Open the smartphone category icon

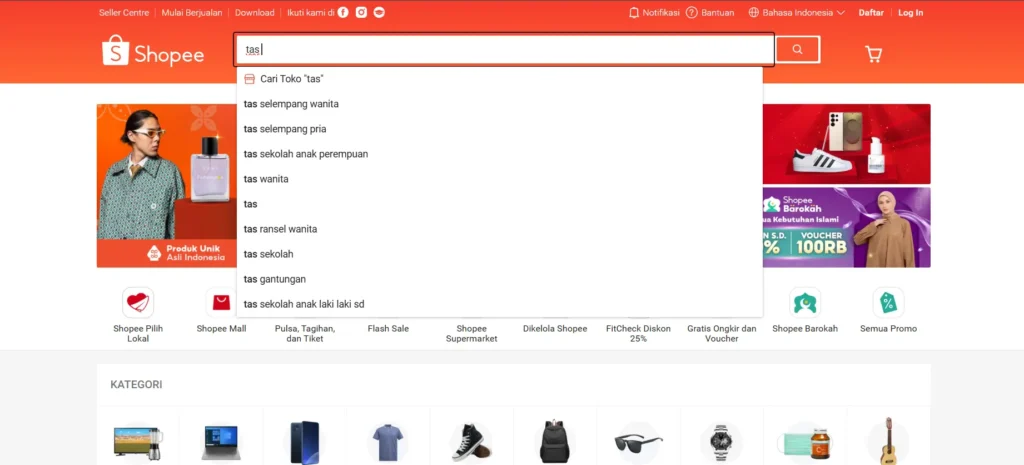click(x=305, y=441)
